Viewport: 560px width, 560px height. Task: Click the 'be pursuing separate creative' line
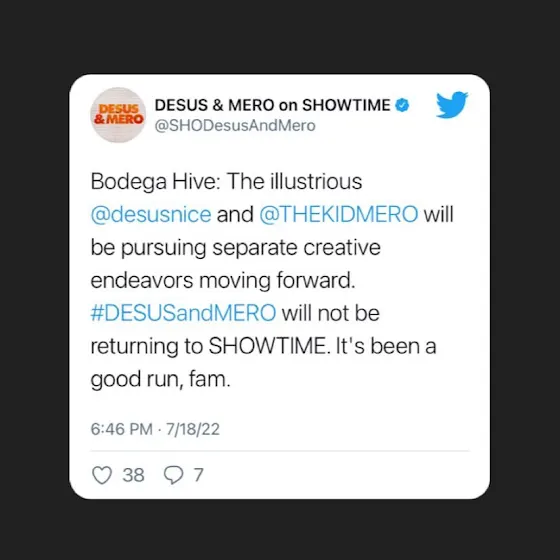236,248
